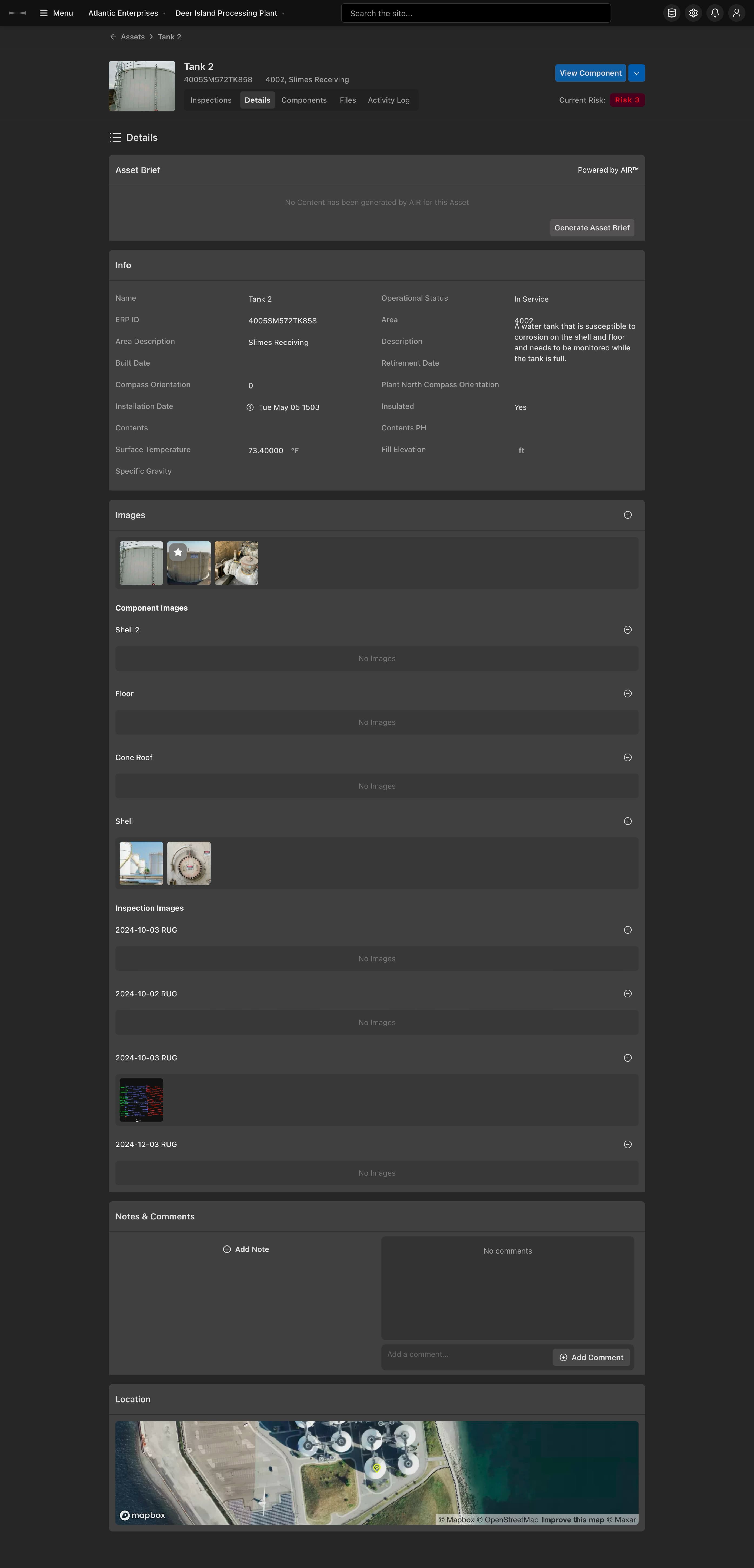Open the user profile icon
754x1568 pixels.
737,13
